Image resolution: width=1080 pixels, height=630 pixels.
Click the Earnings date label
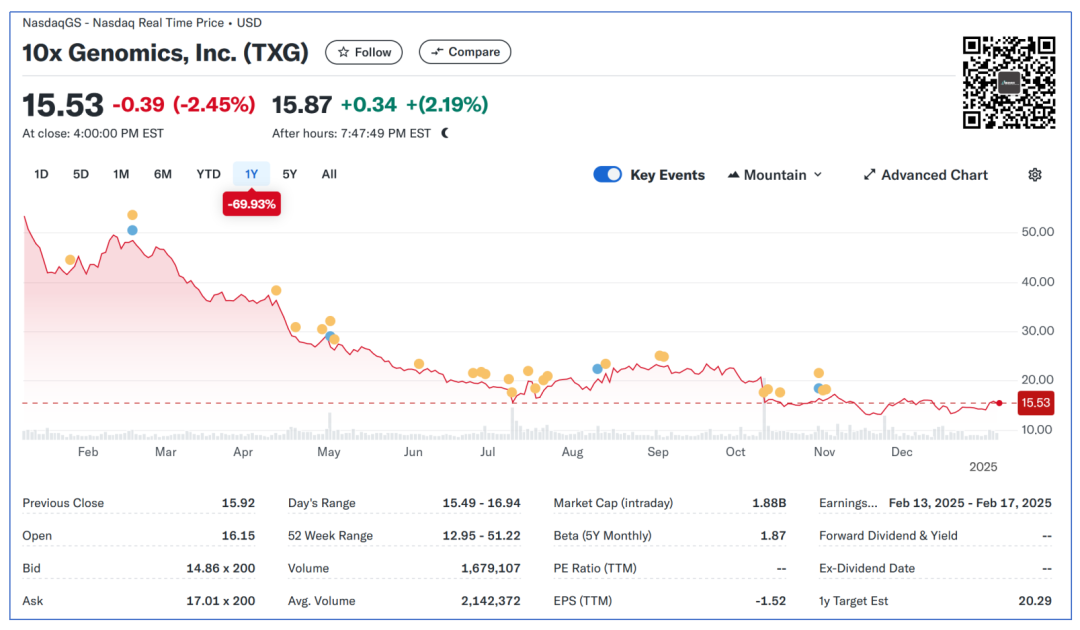(x=847, y=503)
